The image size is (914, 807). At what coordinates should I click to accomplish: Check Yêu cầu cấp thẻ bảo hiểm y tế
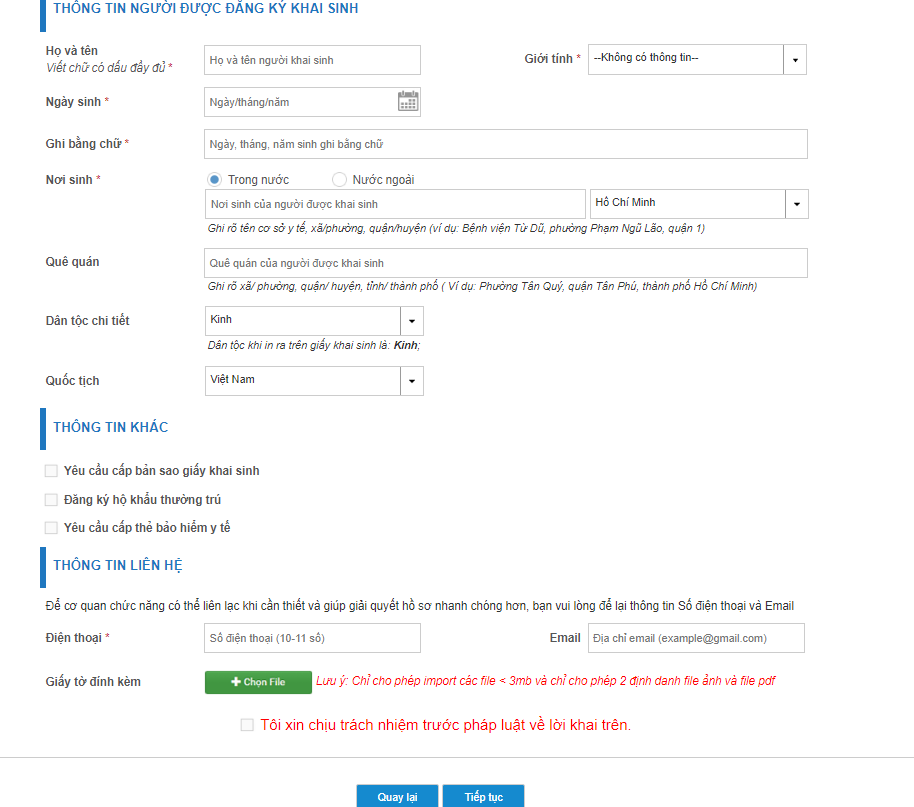[51, 528]
